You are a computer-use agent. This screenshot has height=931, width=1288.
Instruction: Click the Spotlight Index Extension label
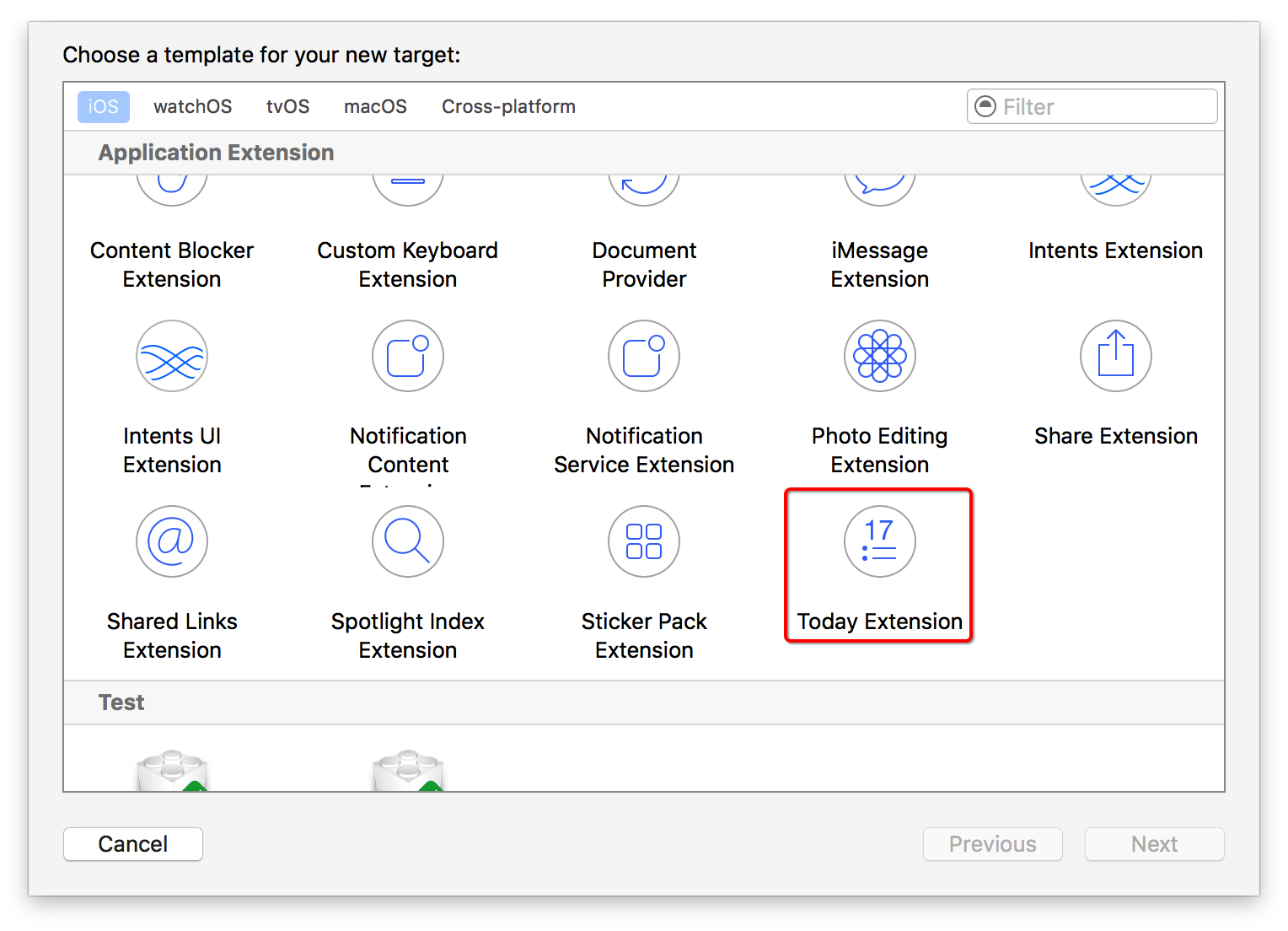pos(408,636)
